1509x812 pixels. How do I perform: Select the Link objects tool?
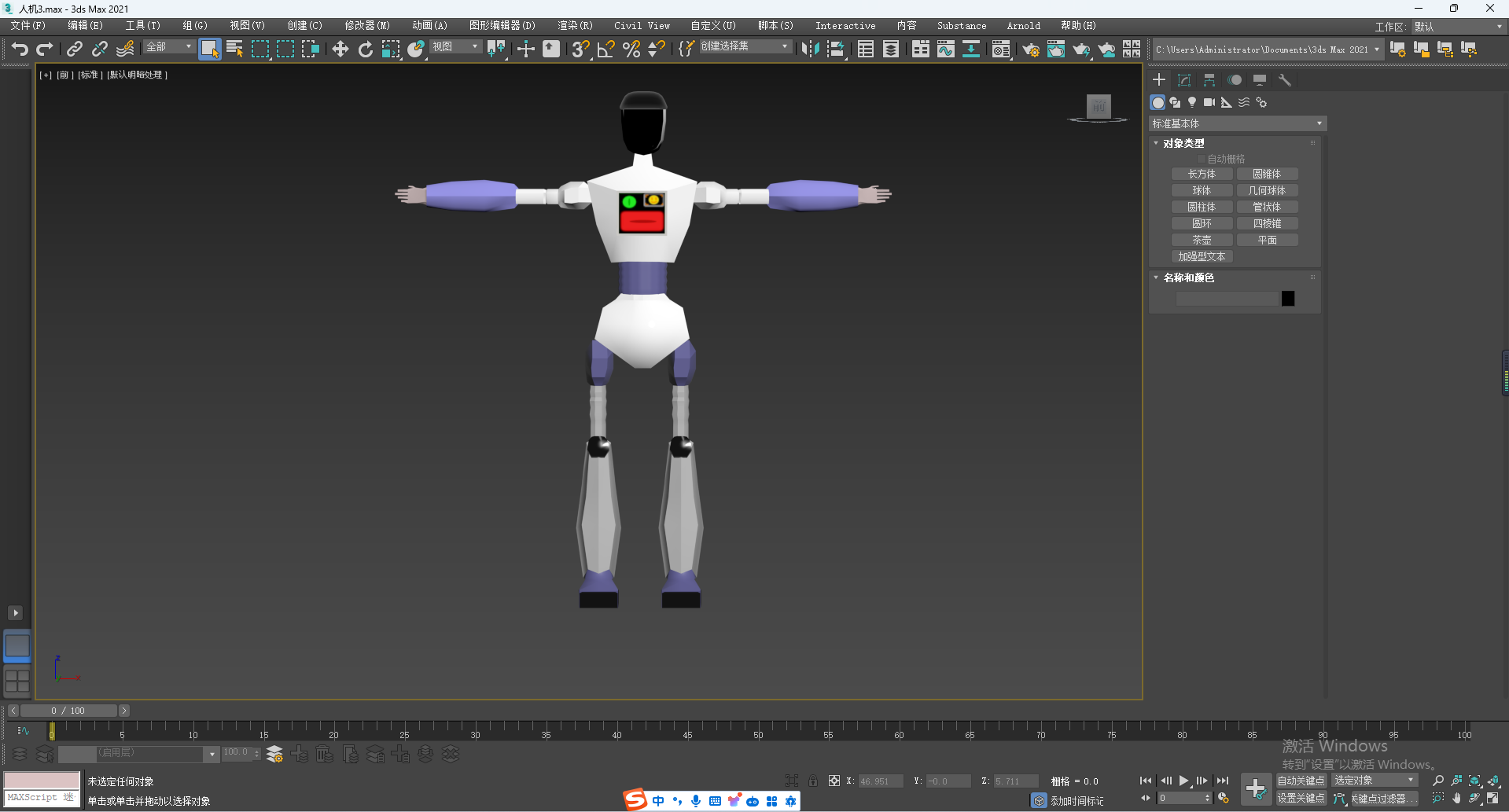coord(75,50)
